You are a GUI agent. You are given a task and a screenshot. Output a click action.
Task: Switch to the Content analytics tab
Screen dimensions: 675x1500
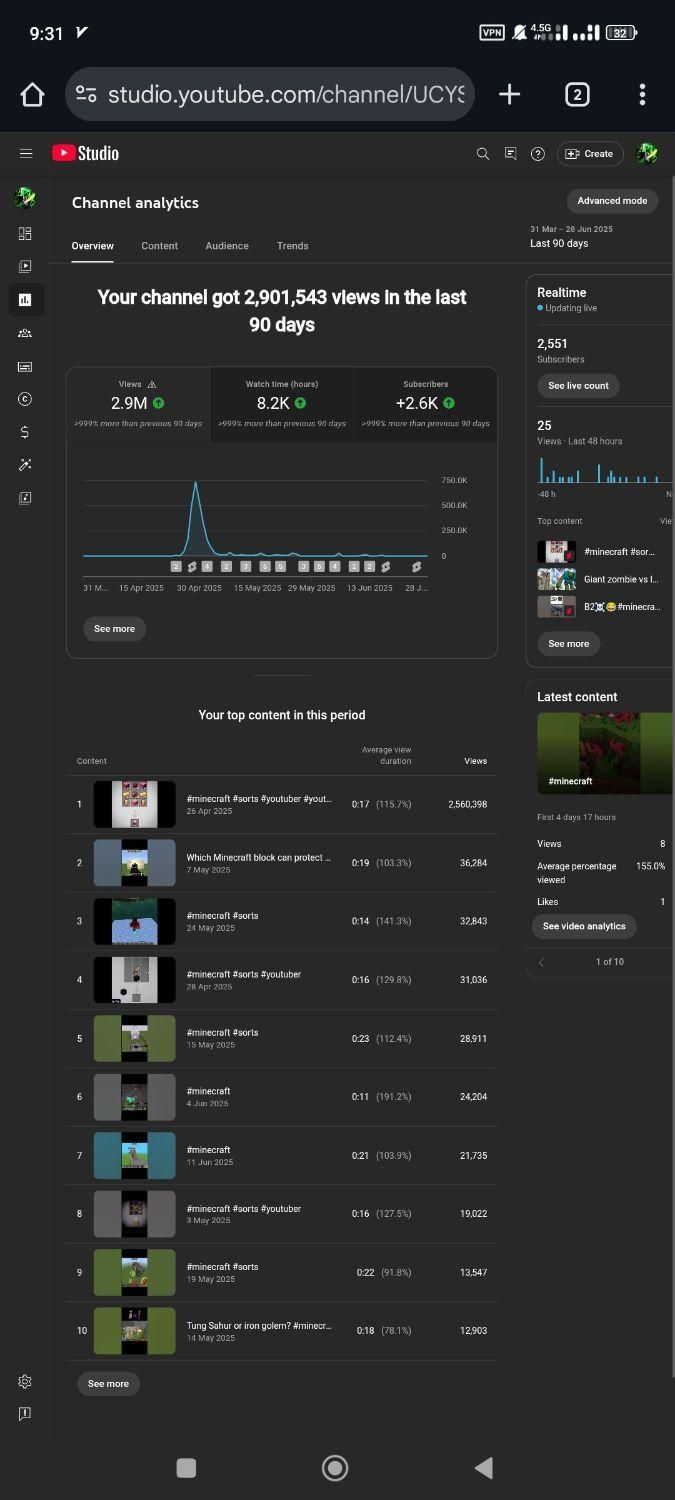[x=159, y=246]
